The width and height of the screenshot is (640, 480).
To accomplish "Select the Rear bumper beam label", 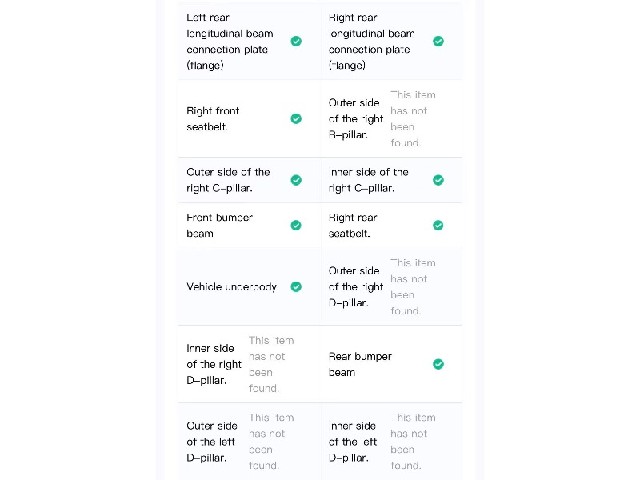I will [360, 364].
